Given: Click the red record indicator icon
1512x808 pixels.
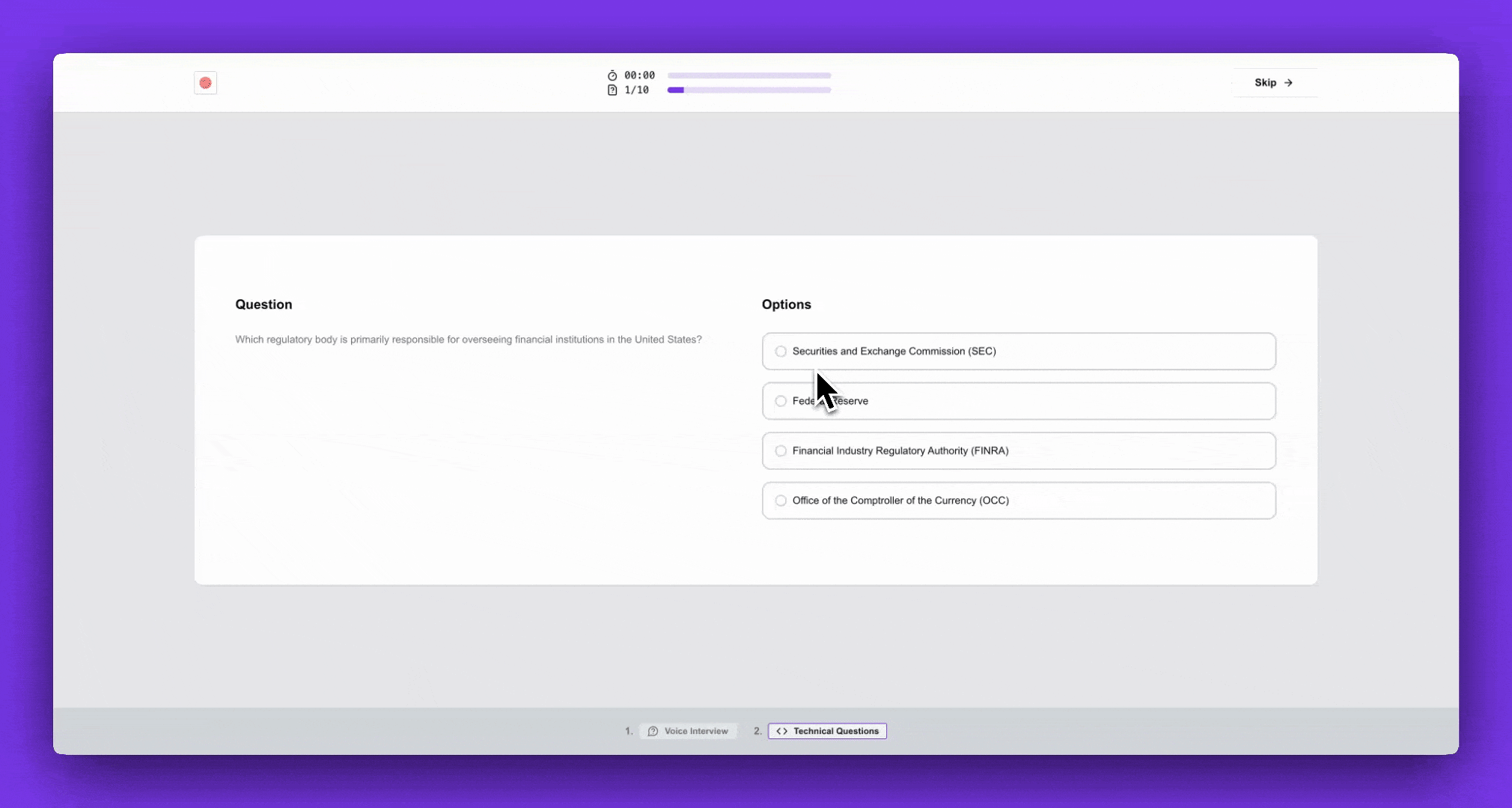Looking at the screenshot, I should [x=205, y=83].
